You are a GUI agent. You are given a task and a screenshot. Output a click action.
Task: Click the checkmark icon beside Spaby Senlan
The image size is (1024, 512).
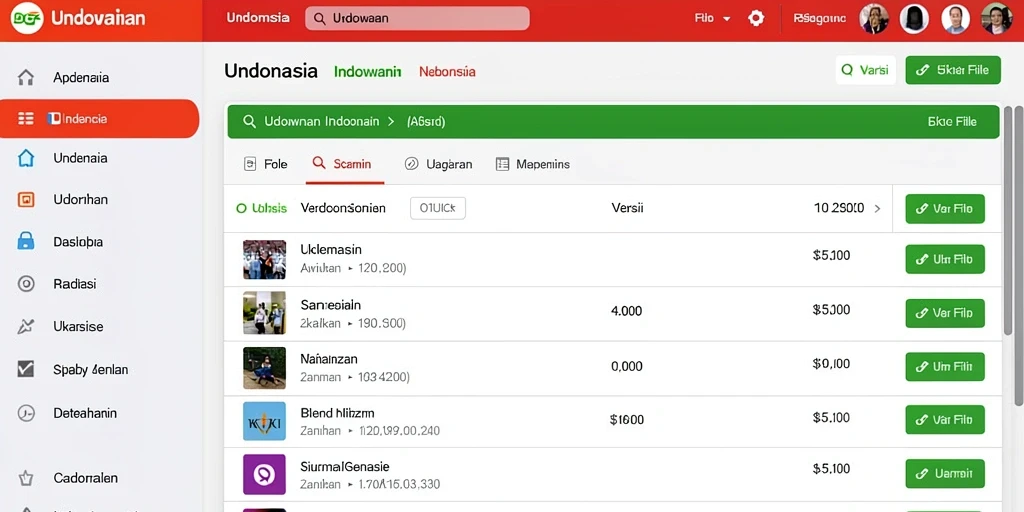click(25, 369)
